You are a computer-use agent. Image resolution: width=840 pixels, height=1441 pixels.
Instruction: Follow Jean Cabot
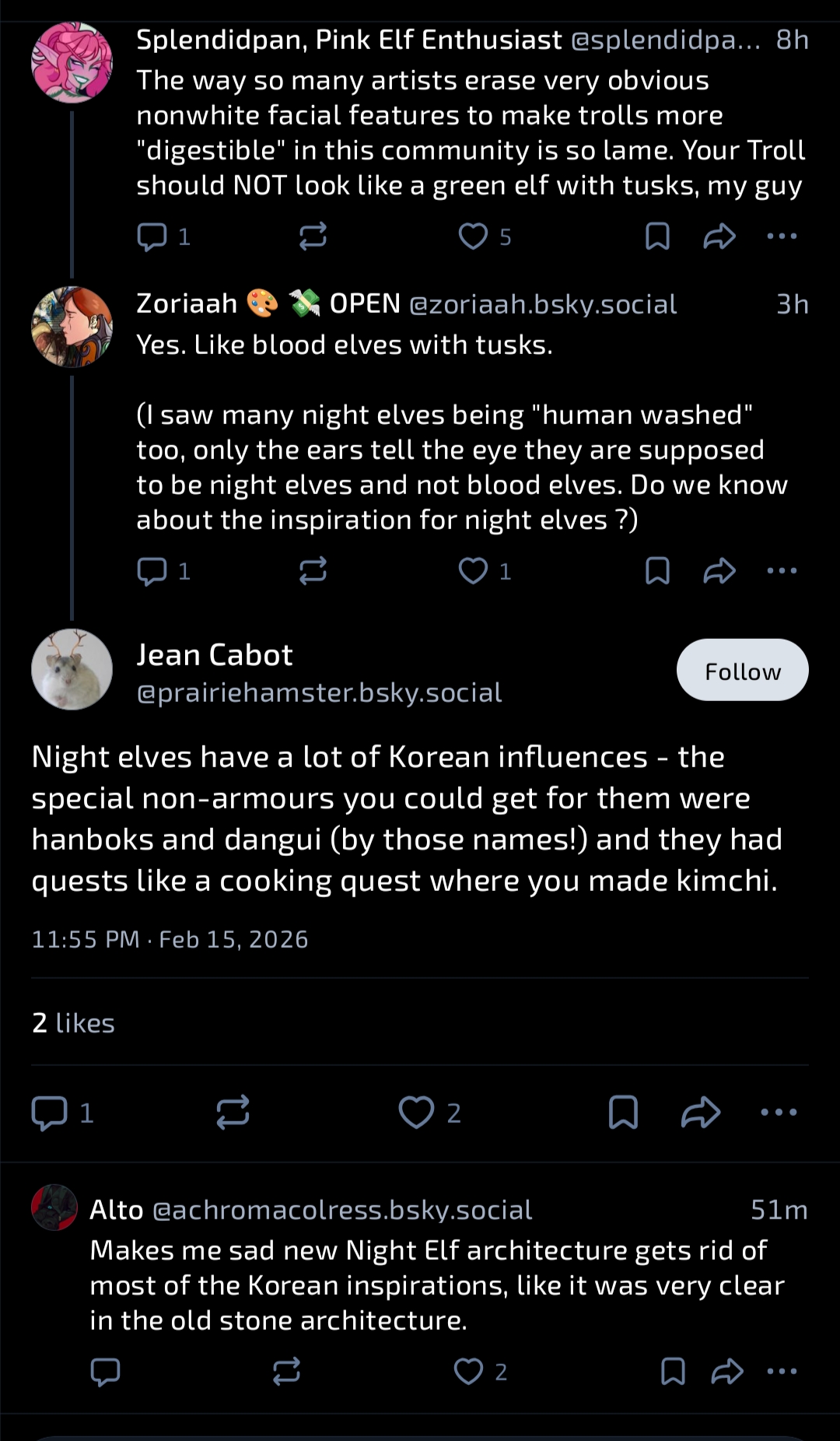click(742, 671)
